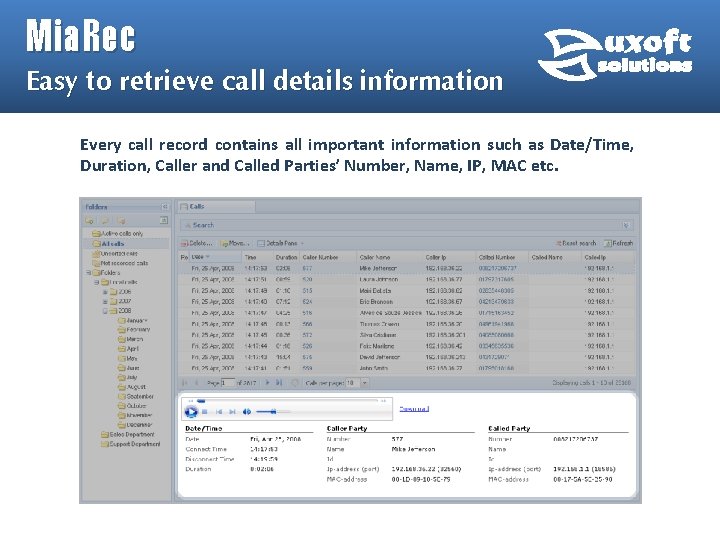Click the second folder toolbar icon

pyautogui.click(x=105, y=221)
